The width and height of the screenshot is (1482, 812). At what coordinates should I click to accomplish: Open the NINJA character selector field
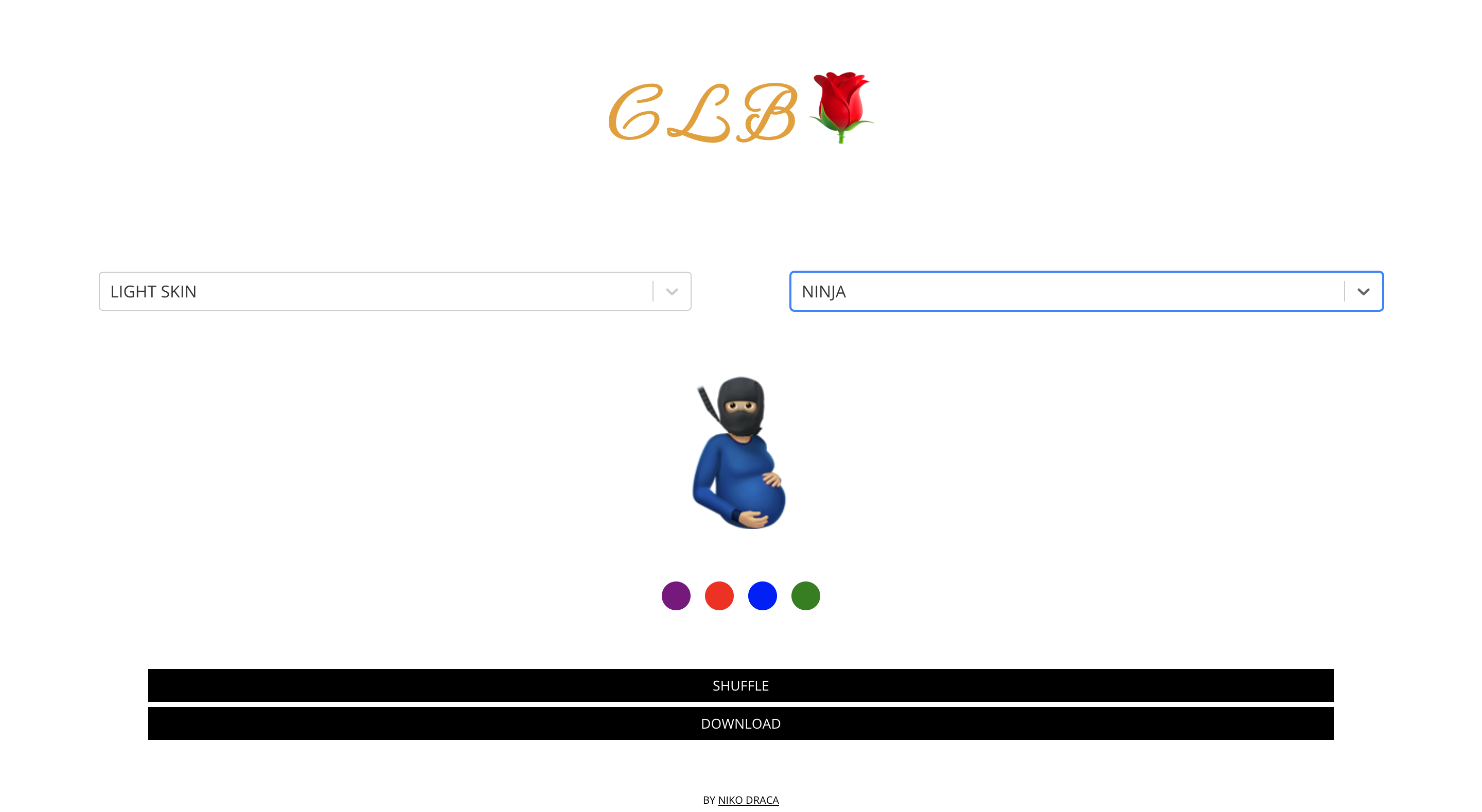1086,291
